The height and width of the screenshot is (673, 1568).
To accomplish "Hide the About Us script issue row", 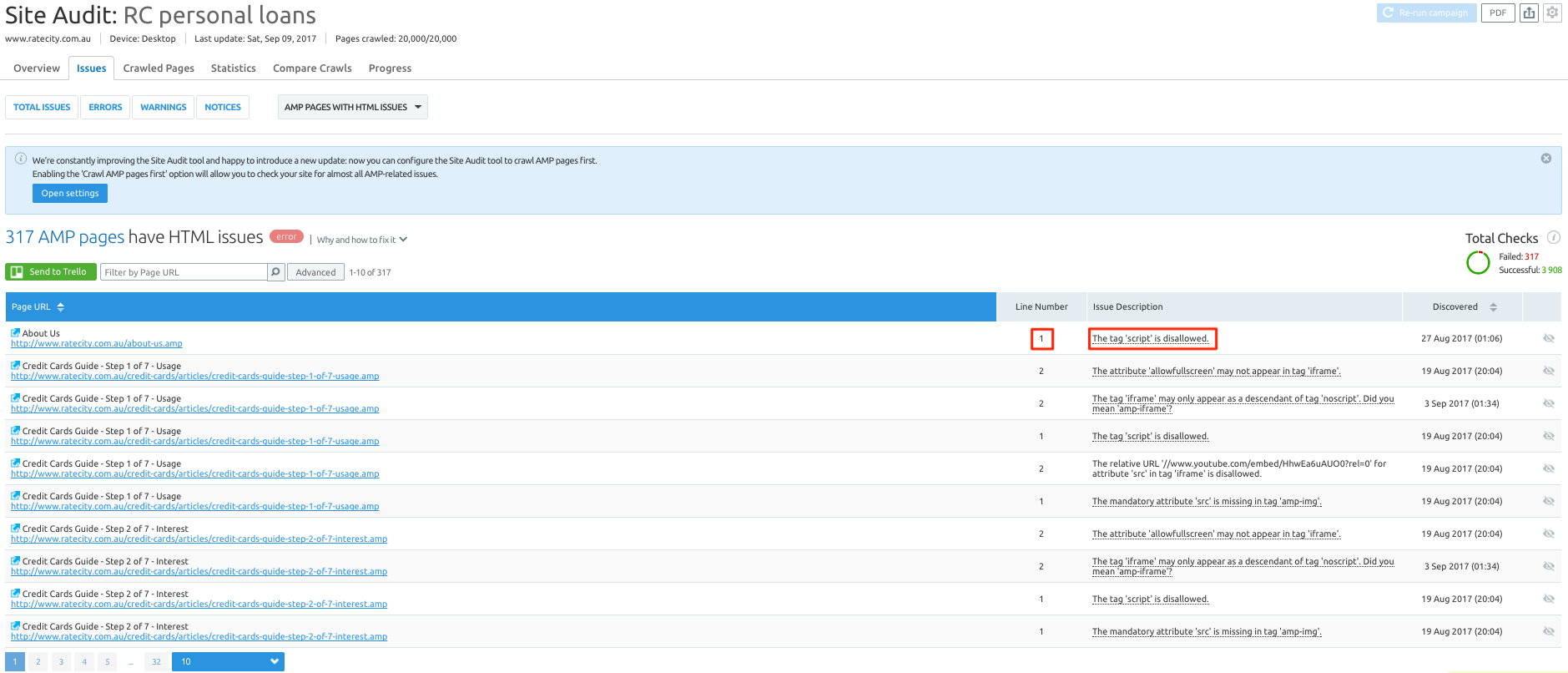I will click(x=1548, y=338).
